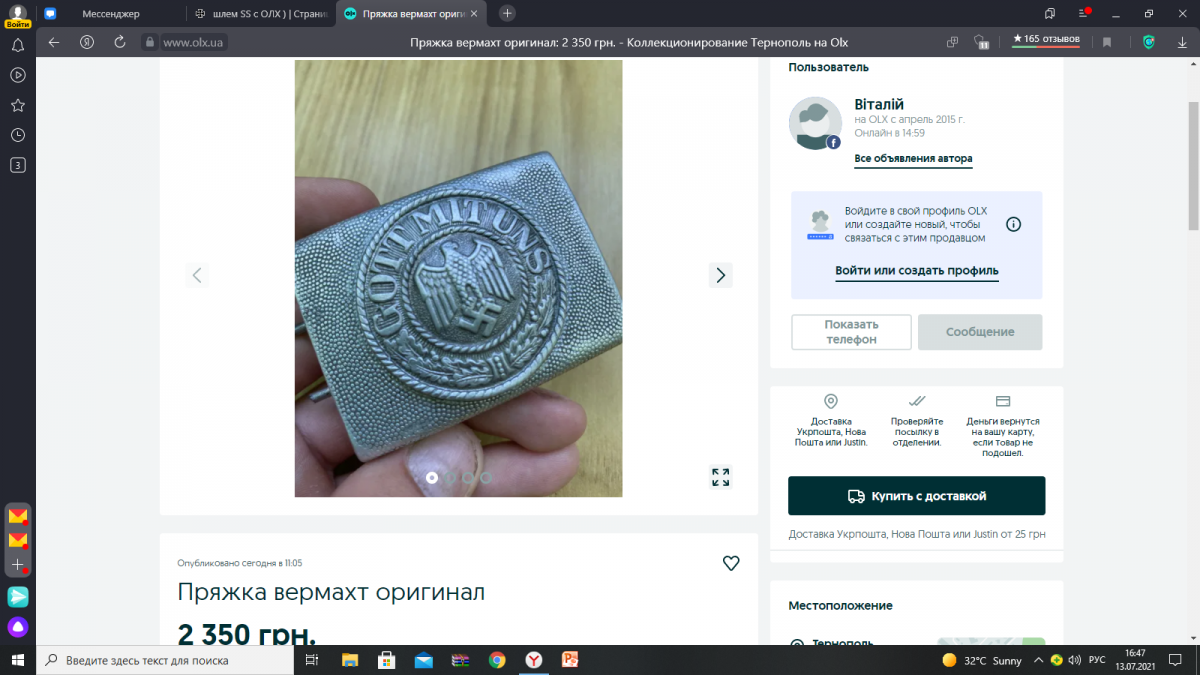
Task: Select the second gallery dot indicator
Action: [450, 478]
